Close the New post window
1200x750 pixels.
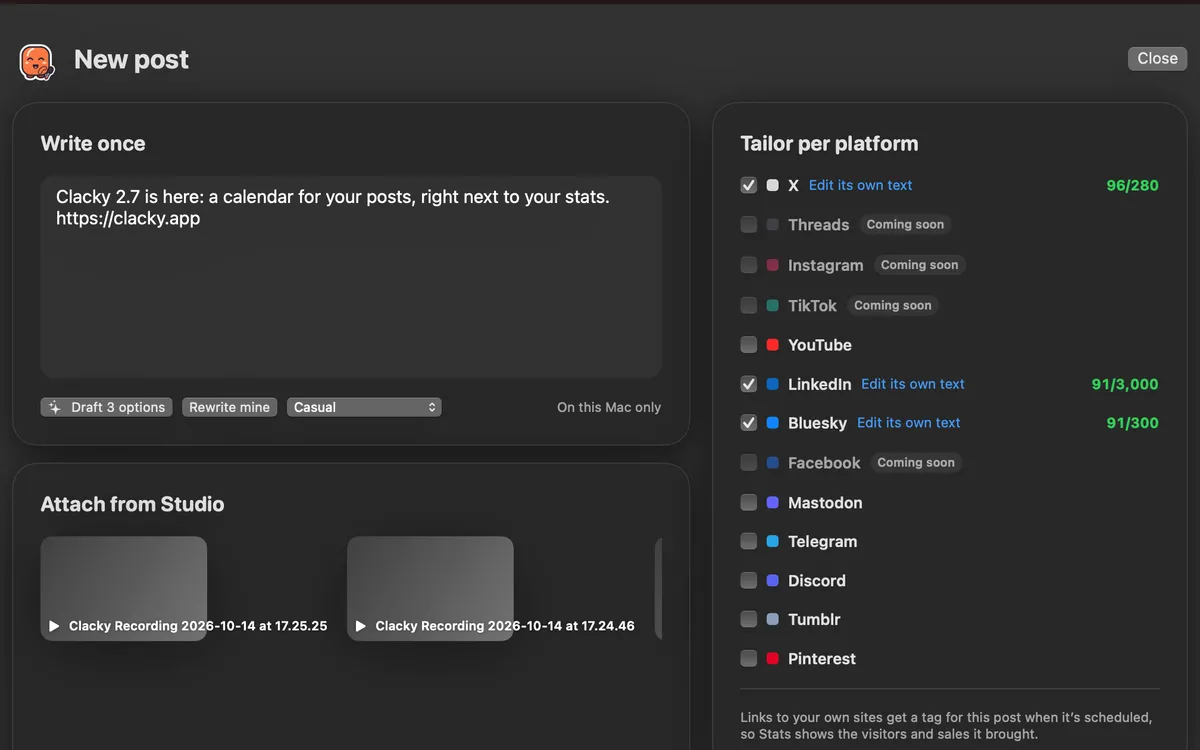pos(1157,58)
